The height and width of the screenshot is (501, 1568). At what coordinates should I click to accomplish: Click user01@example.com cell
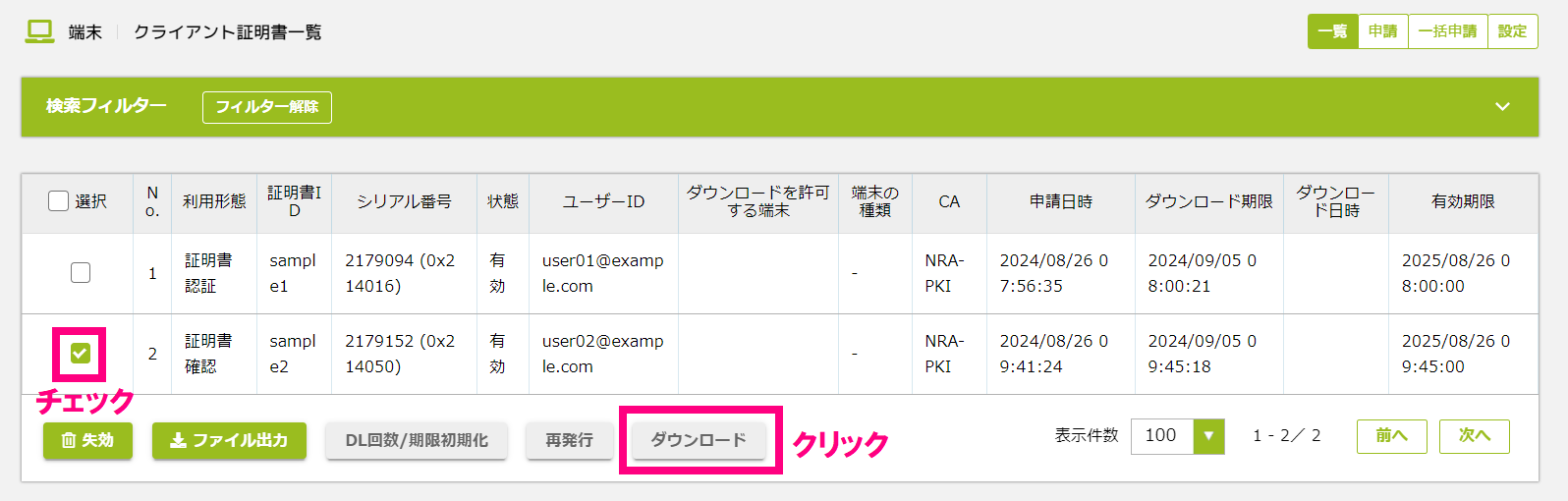603,273
